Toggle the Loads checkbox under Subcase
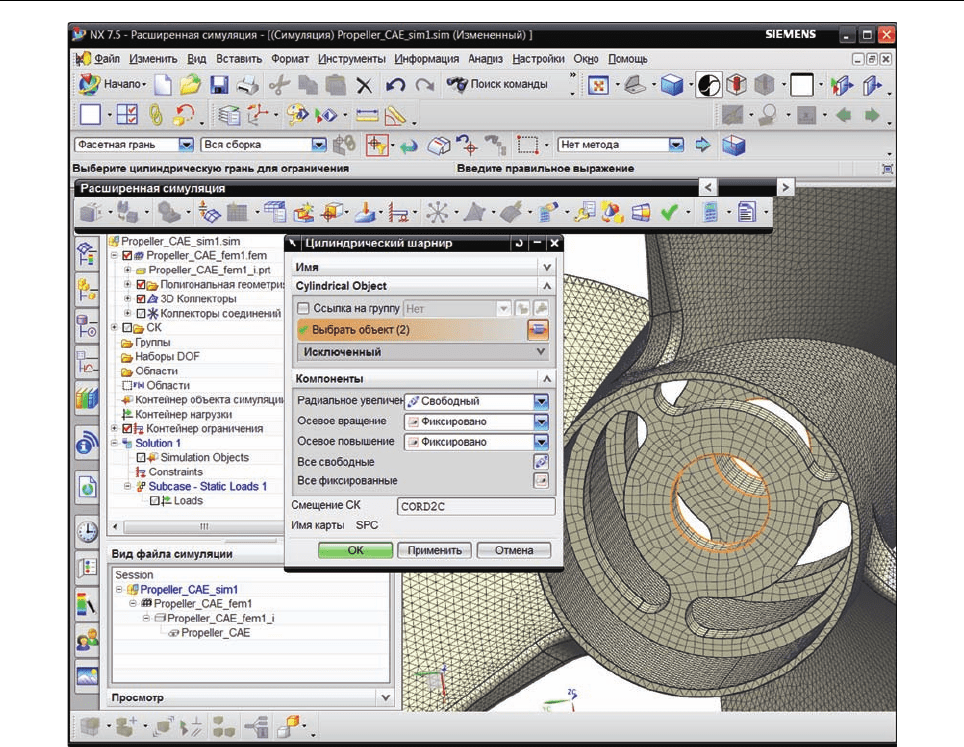Screen dimensions: 964x747 (154, 501)
